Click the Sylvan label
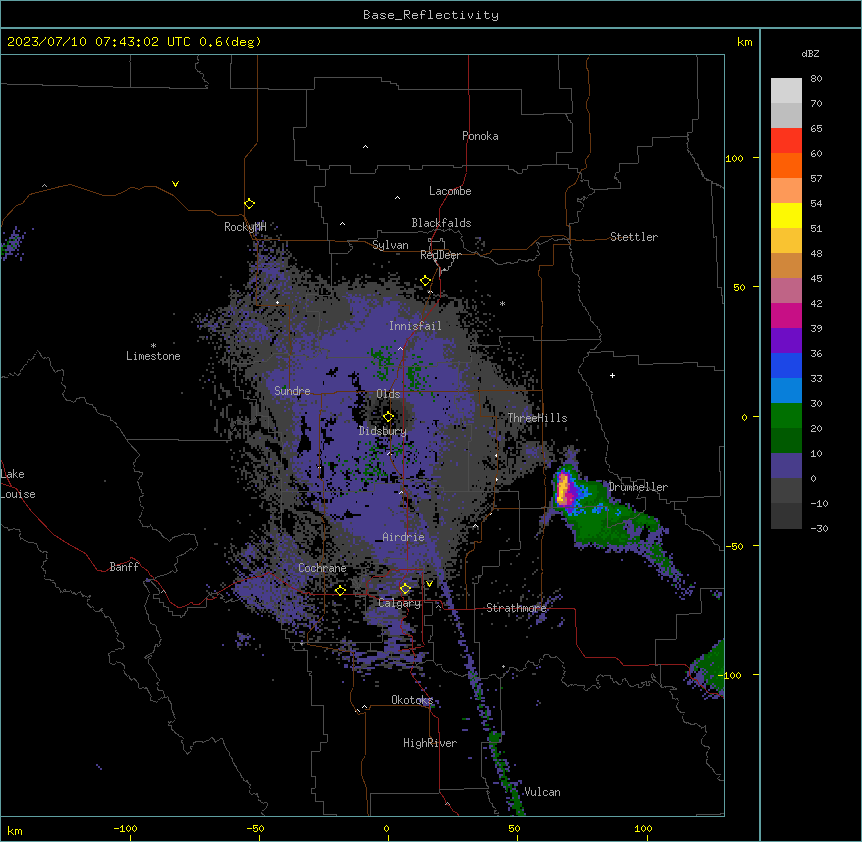Image resolution: width=862 pixels, height=842 pixels. 390,245
